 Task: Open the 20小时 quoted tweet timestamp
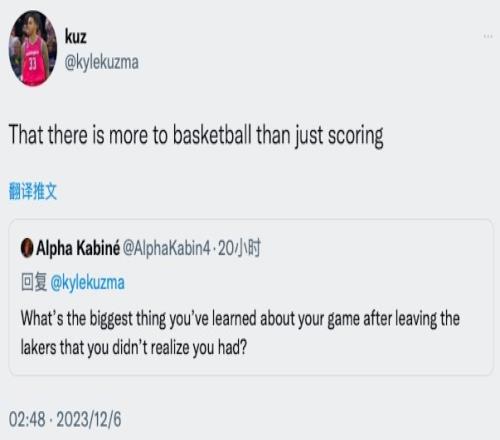239,248
